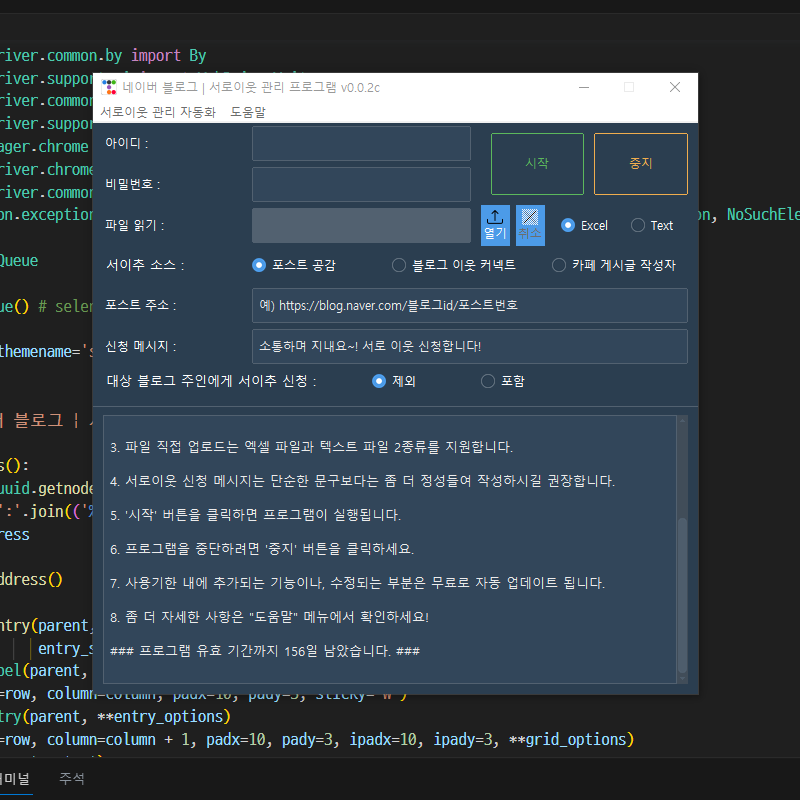The image size is (800, 800).
Task: Choose 포스트 공감 as the source
Action: click(x=259, y=265)
